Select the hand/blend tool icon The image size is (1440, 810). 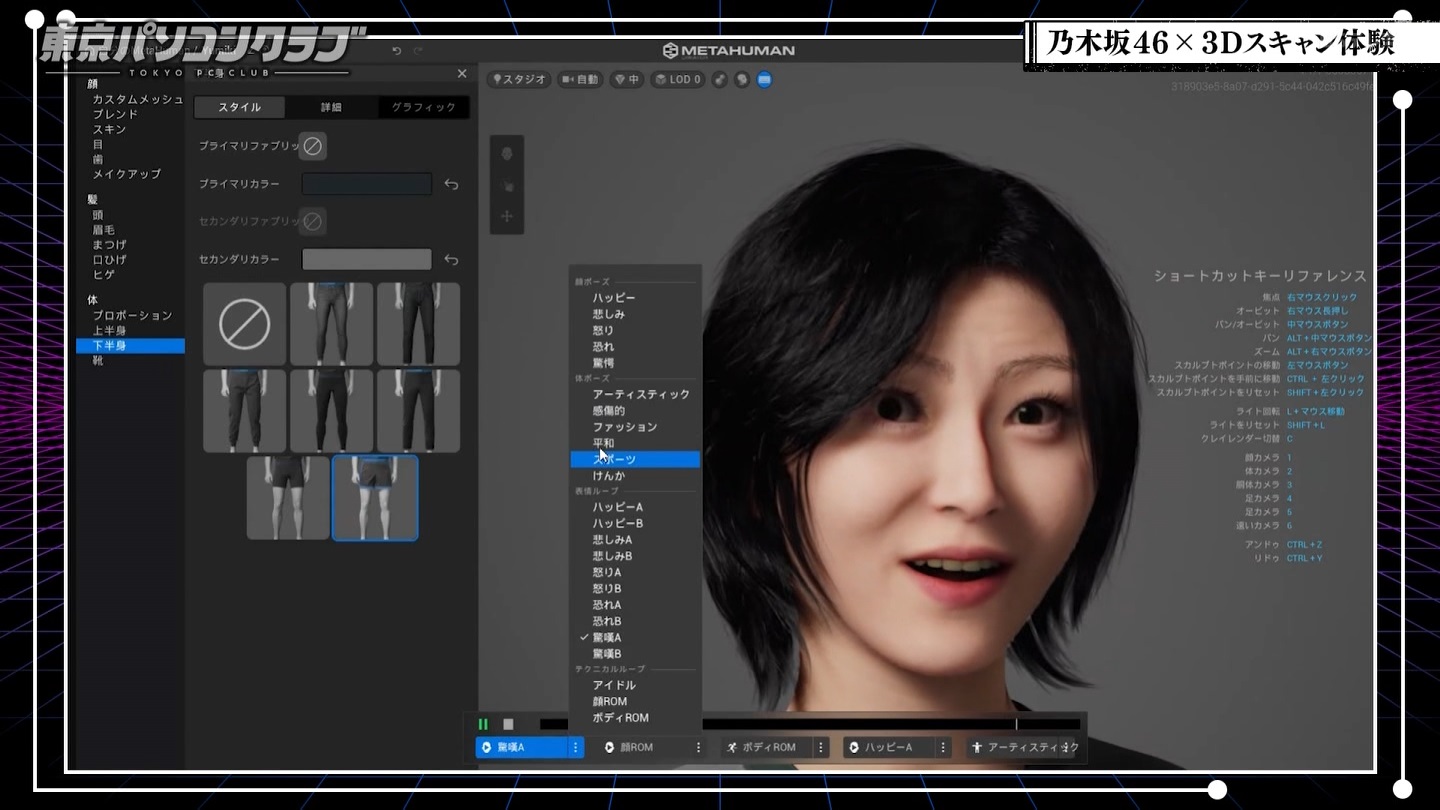coord(507,186)
